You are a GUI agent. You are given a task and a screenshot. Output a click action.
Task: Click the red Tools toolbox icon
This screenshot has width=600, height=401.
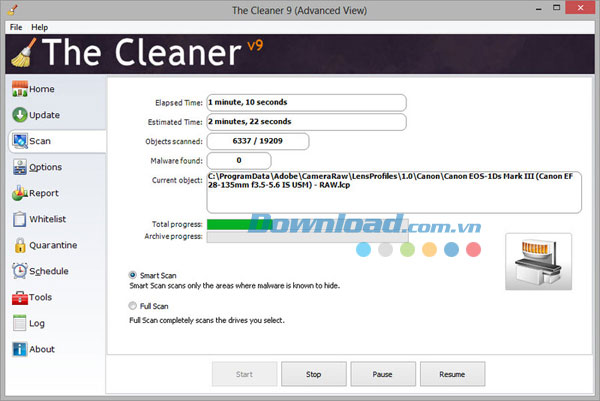(x=20, y=297)
